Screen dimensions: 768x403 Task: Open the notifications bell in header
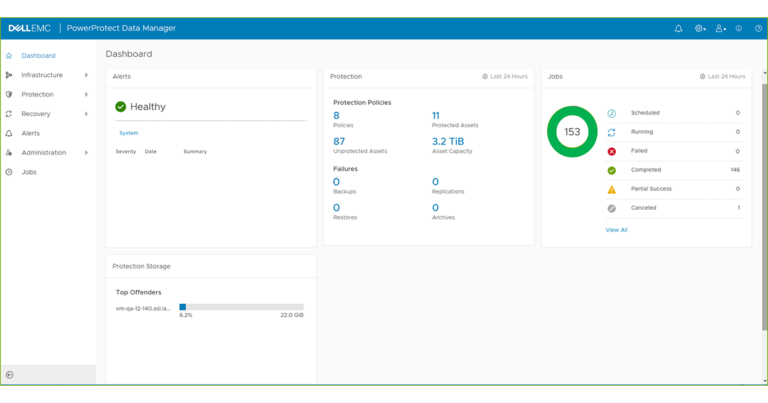click(678, 28)
